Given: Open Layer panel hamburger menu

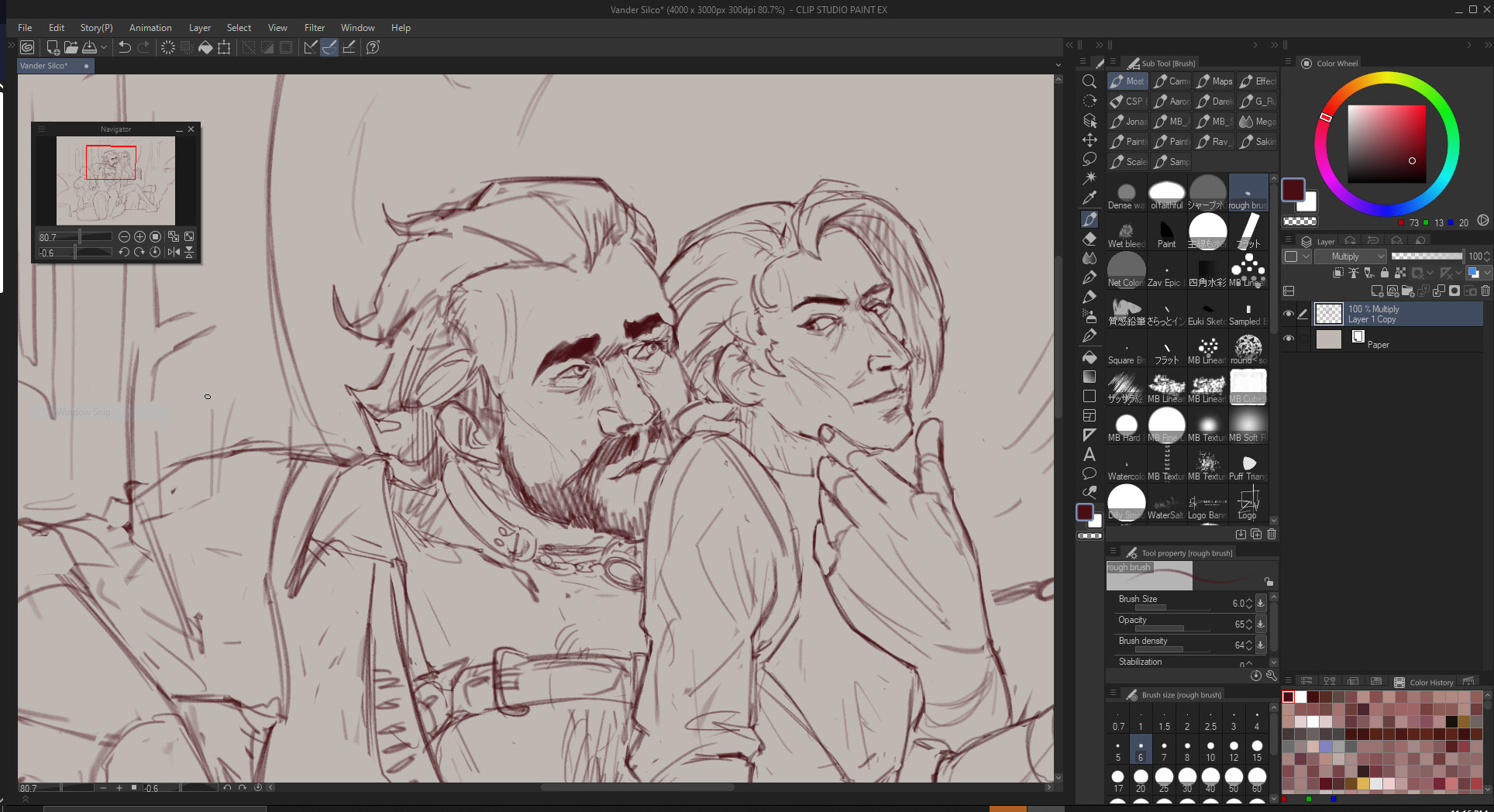Looking at the screenshot, I should pos(1288,240).
